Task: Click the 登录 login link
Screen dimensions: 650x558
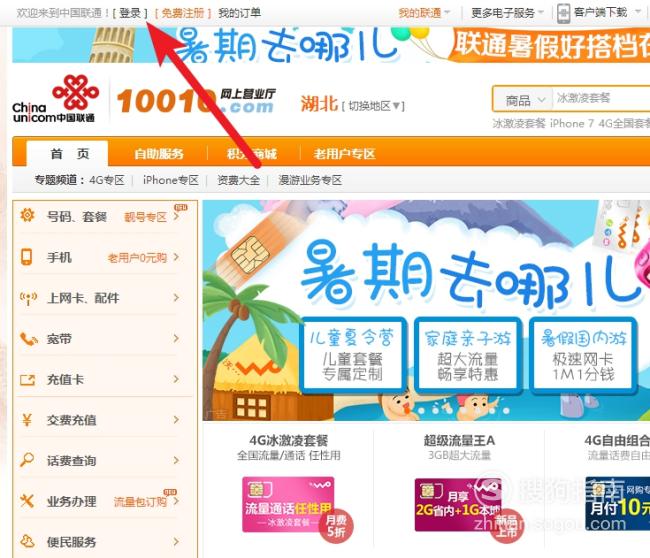Action: [130, 13]
